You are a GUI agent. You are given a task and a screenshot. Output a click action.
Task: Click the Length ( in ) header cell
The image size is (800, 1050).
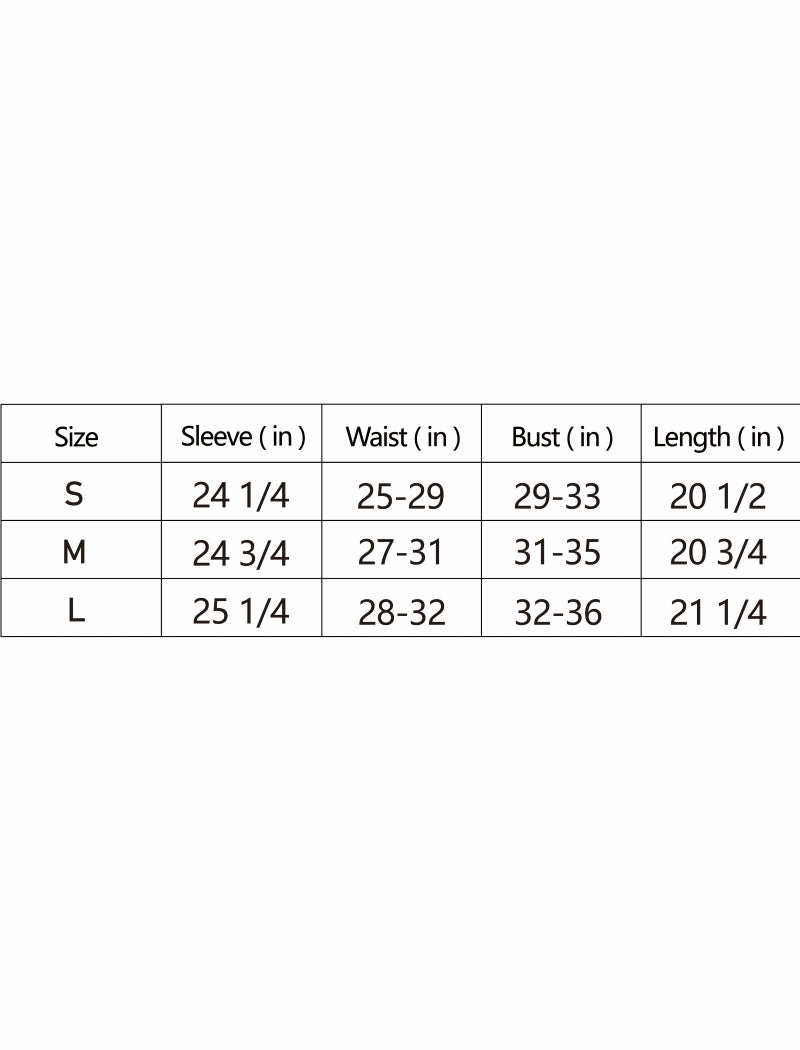[718, 437]
